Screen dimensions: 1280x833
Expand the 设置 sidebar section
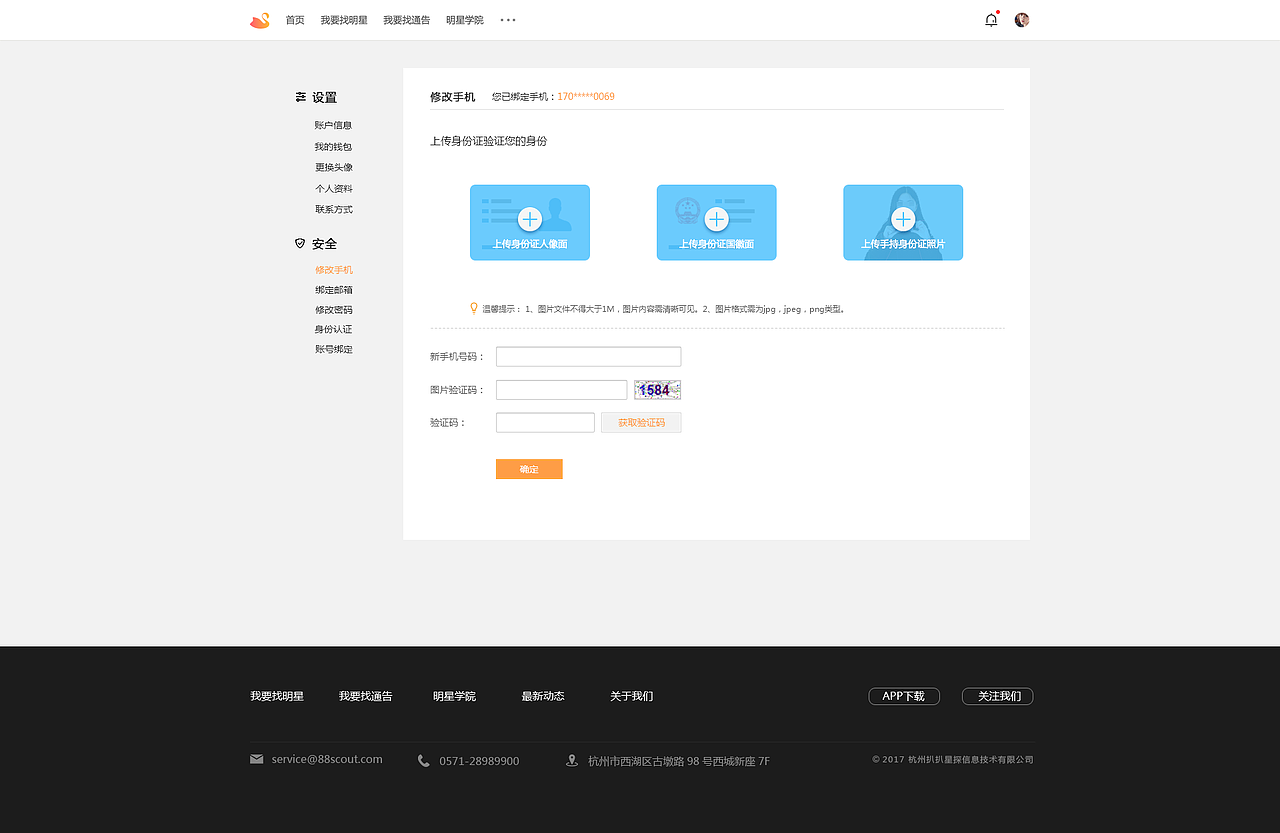pyautogui.click(x=325, y=97)
